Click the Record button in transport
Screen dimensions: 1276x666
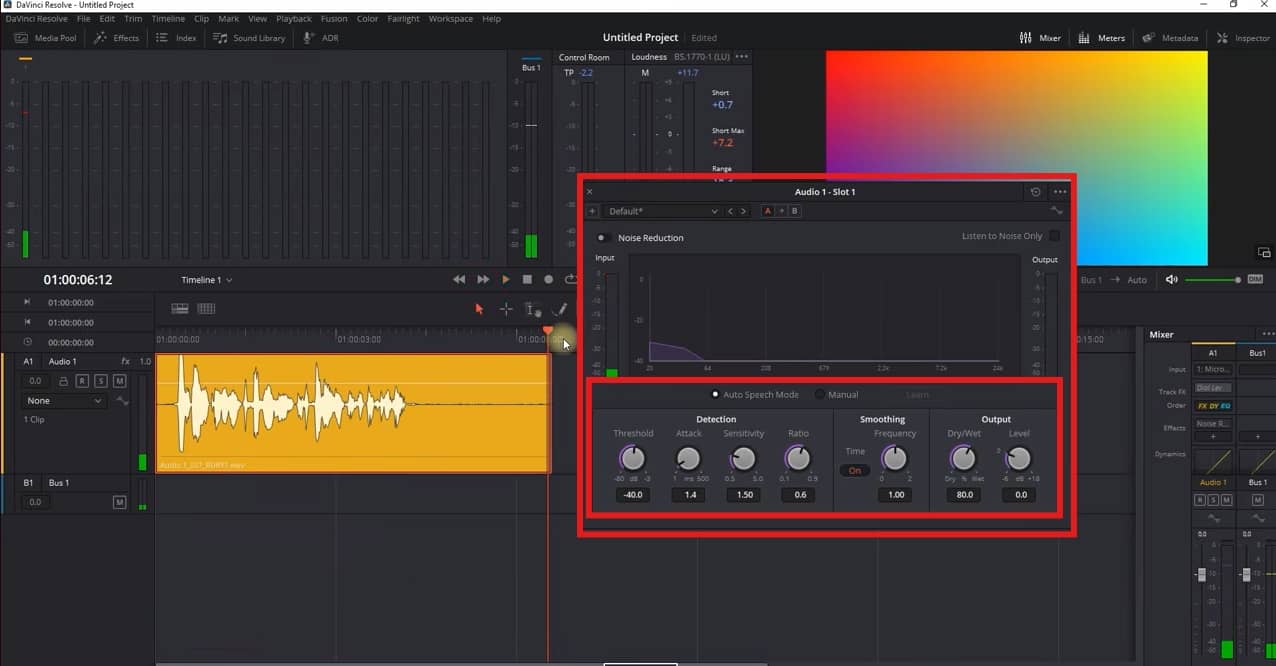[548, 280]
